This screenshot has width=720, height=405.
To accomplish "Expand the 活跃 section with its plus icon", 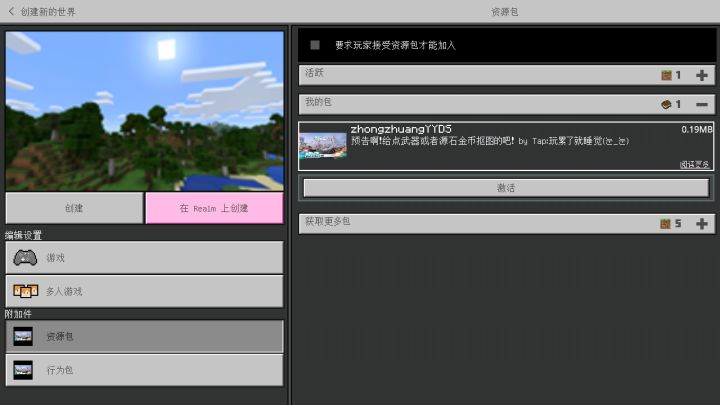I will click(702, 75).
